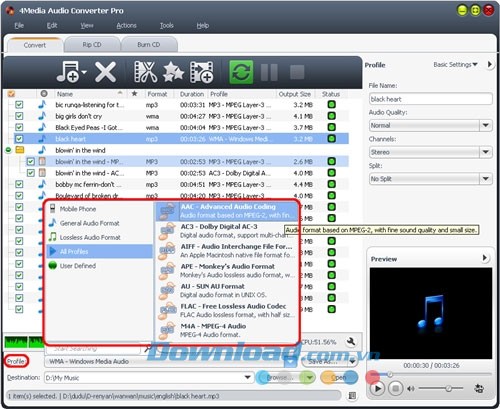
Task: Click the Open destination button
Action: (338, 377)
